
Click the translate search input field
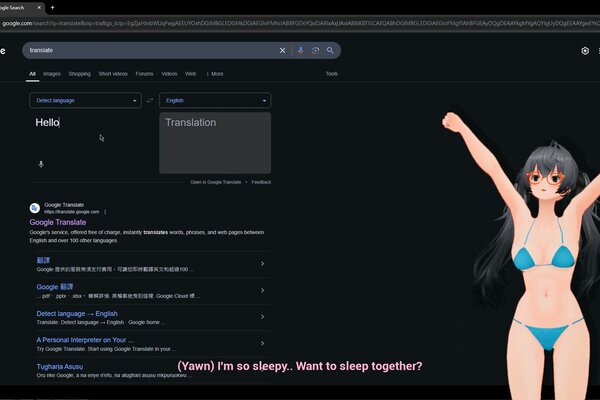tap(151, 51)
